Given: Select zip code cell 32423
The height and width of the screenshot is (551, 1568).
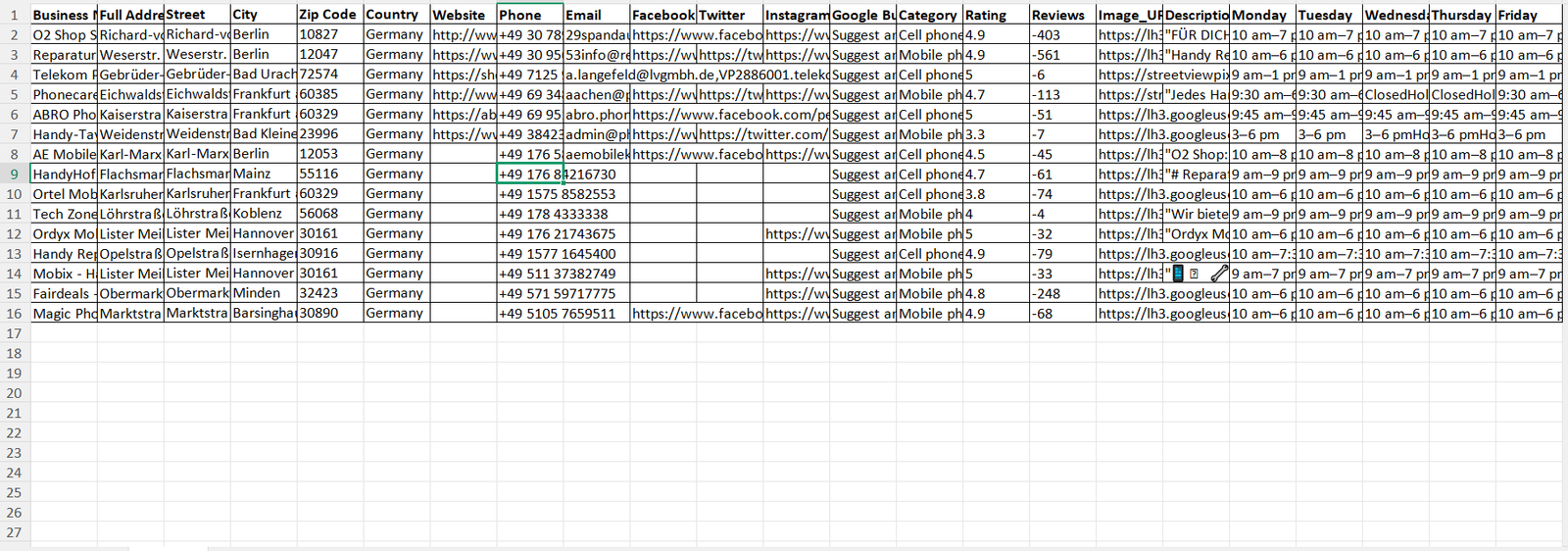Looking at the screenshot, I should (x=330, y=293).
